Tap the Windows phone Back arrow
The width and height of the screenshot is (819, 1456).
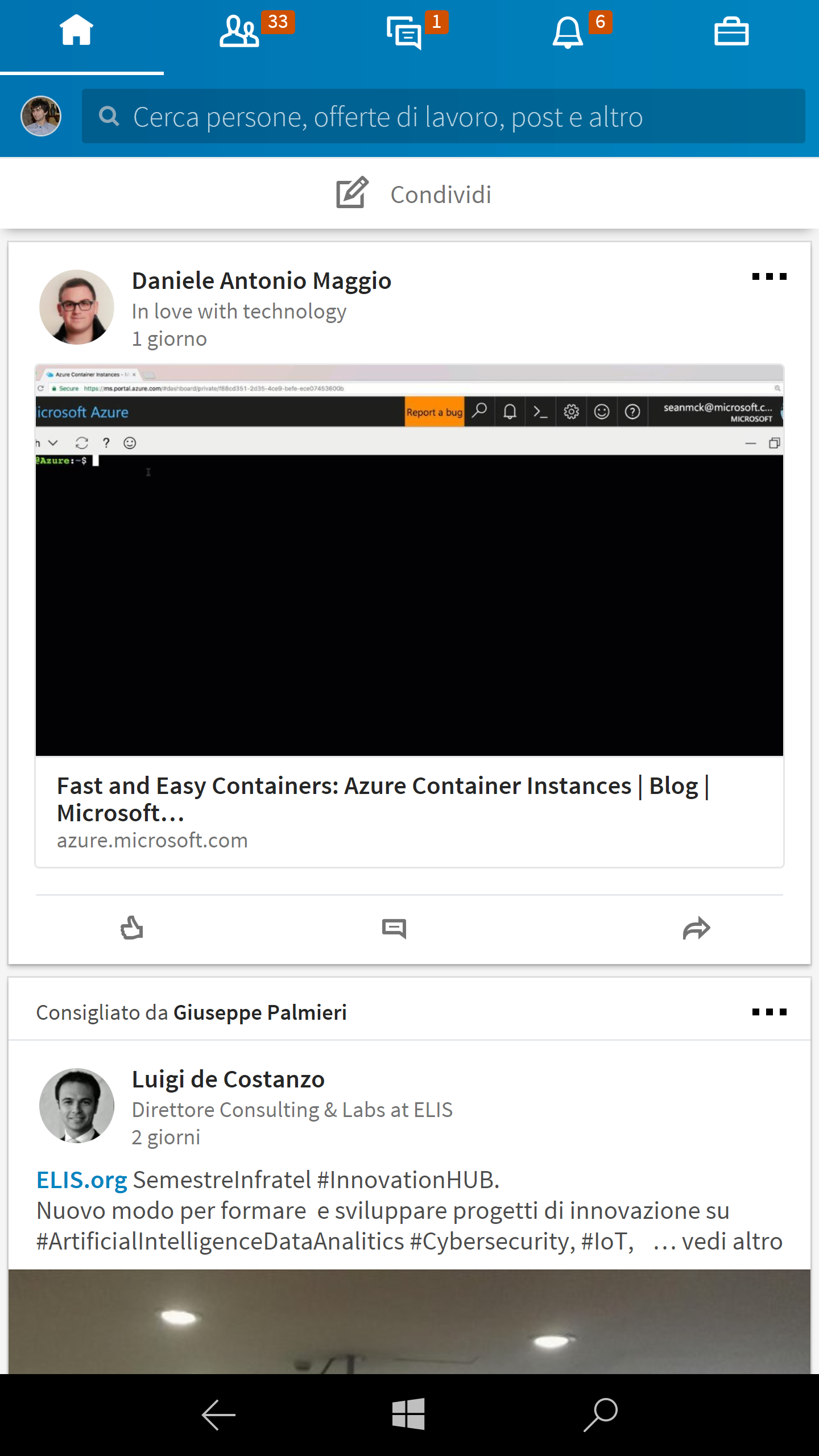point(218,1414)
